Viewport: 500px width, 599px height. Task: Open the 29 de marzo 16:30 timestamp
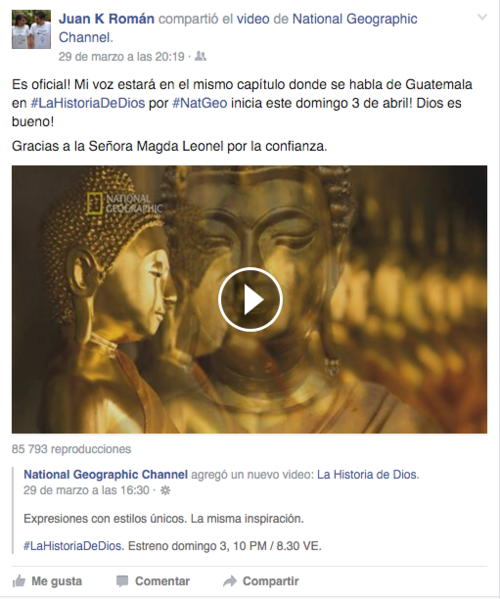point(86,491)
